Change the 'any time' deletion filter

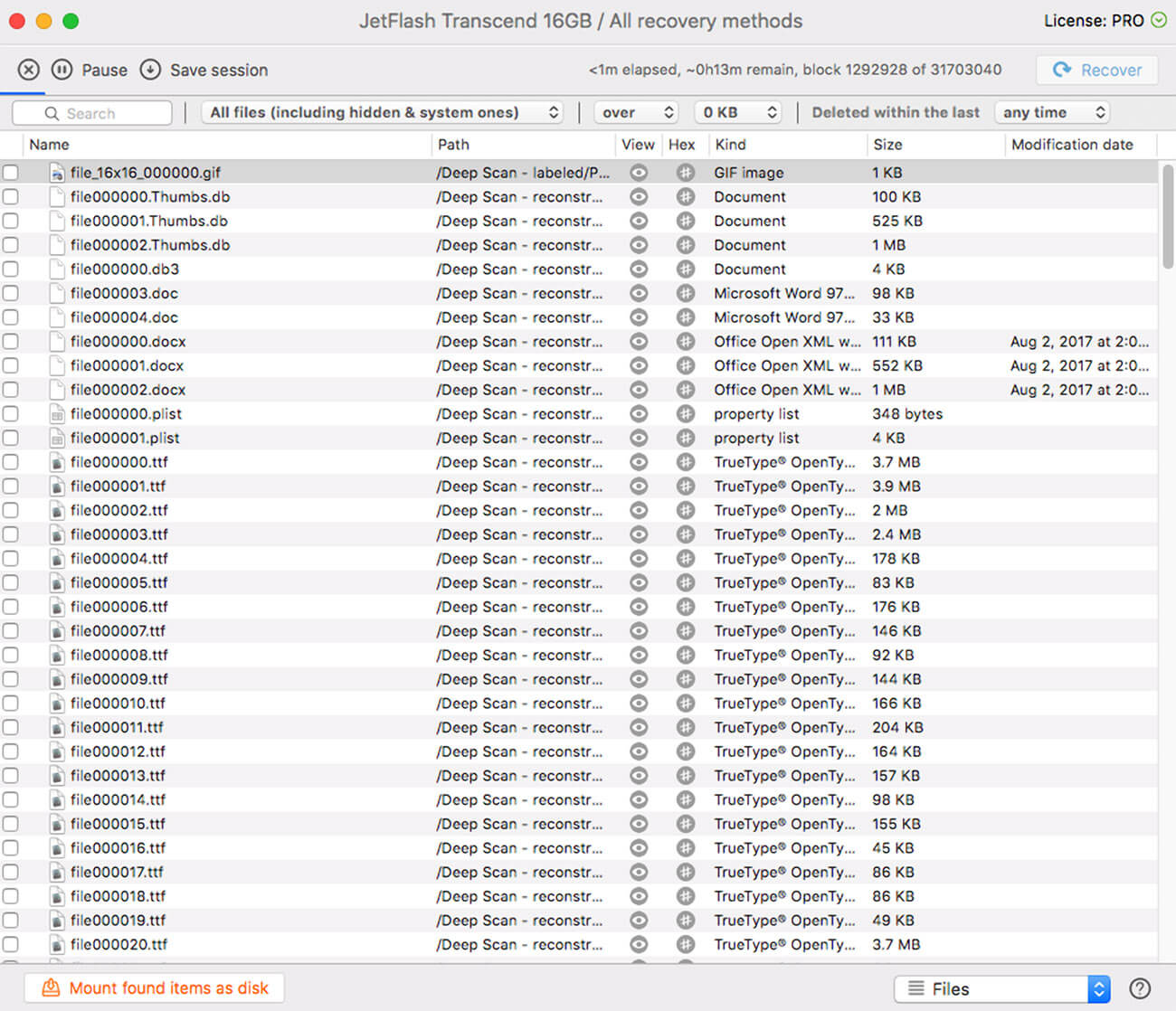tap(1051, 112)
